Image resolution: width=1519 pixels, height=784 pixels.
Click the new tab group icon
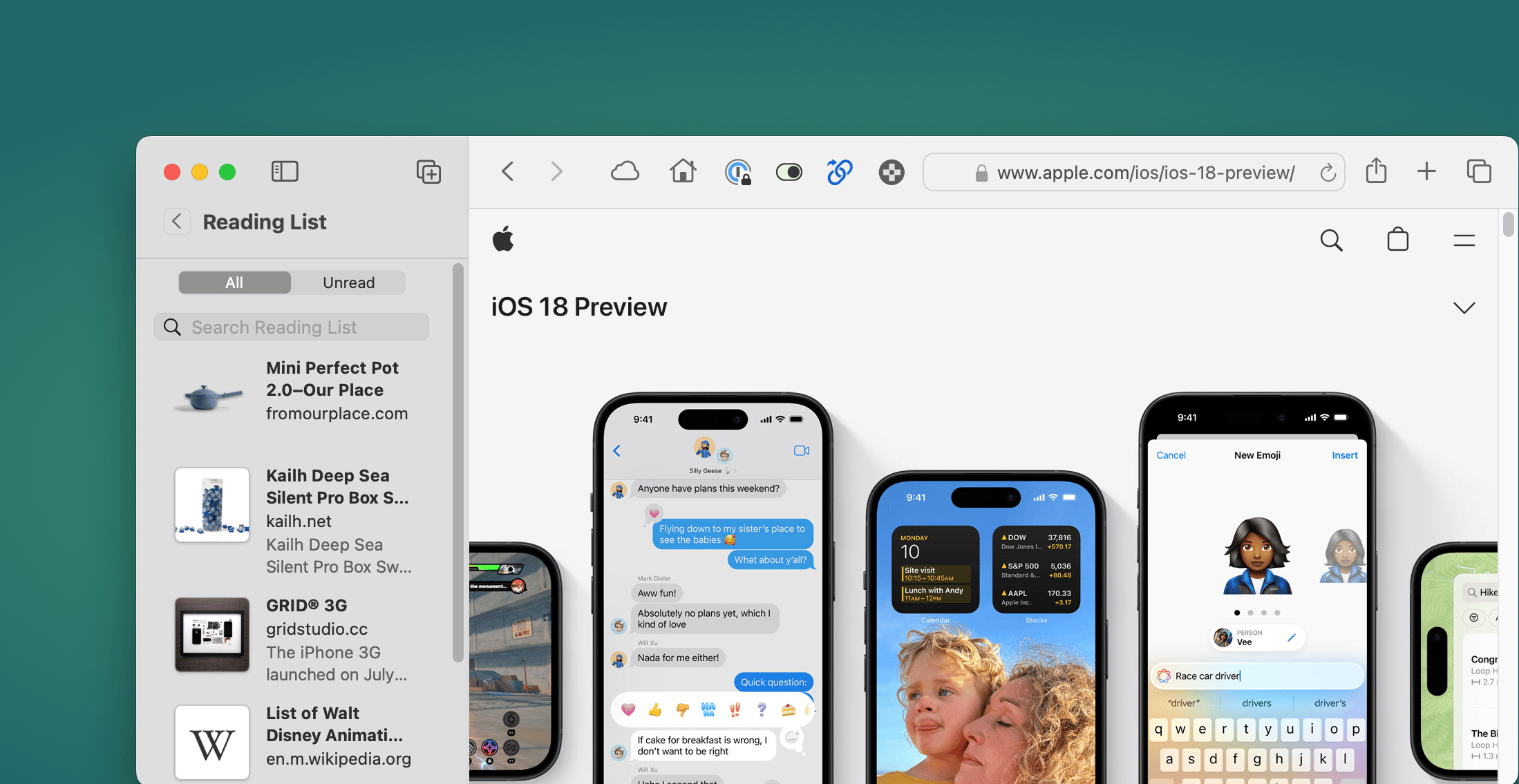pyautogui.click(x=428, y=171)
